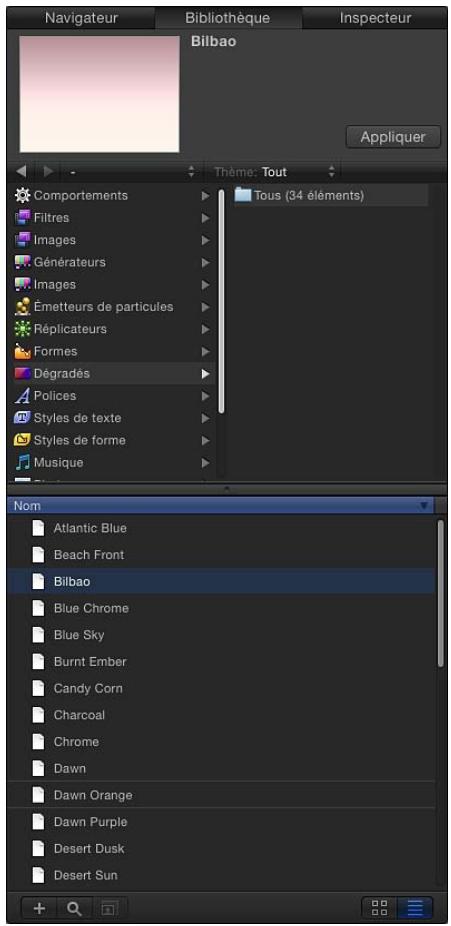Open the Filtres category icon

tap(22, 218)
